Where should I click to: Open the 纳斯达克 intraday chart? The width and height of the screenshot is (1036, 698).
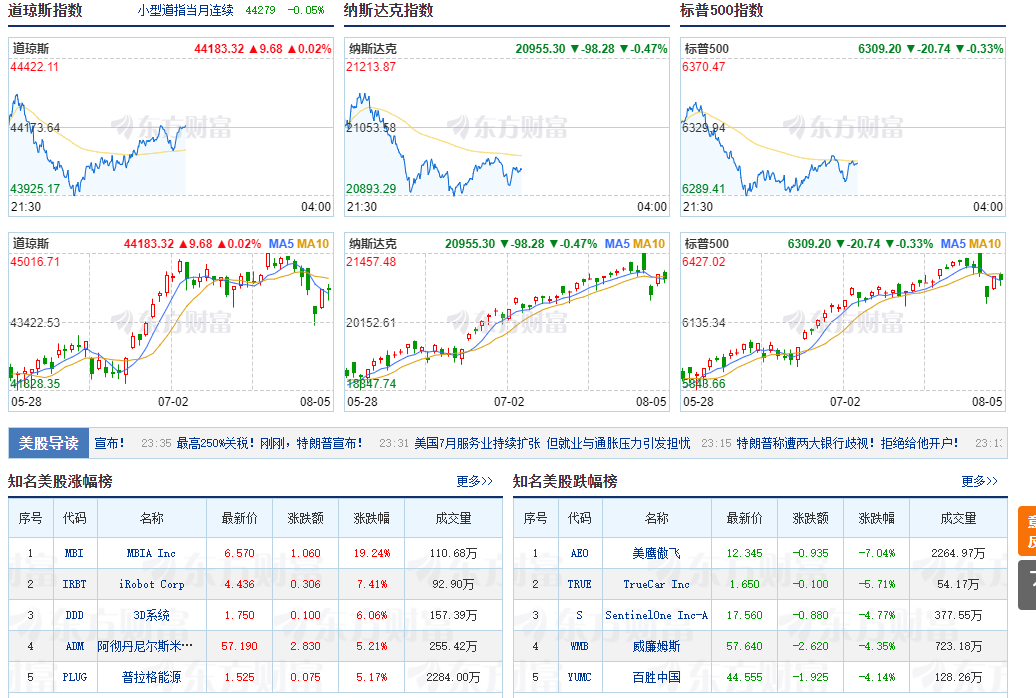tap(507, 127)
